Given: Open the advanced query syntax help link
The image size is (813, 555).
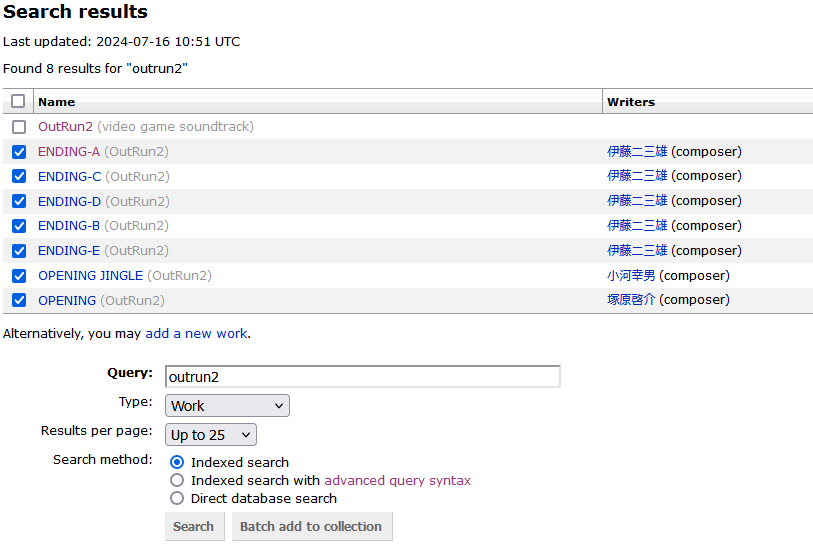Looking at the screenshot, I should (397, 480).
